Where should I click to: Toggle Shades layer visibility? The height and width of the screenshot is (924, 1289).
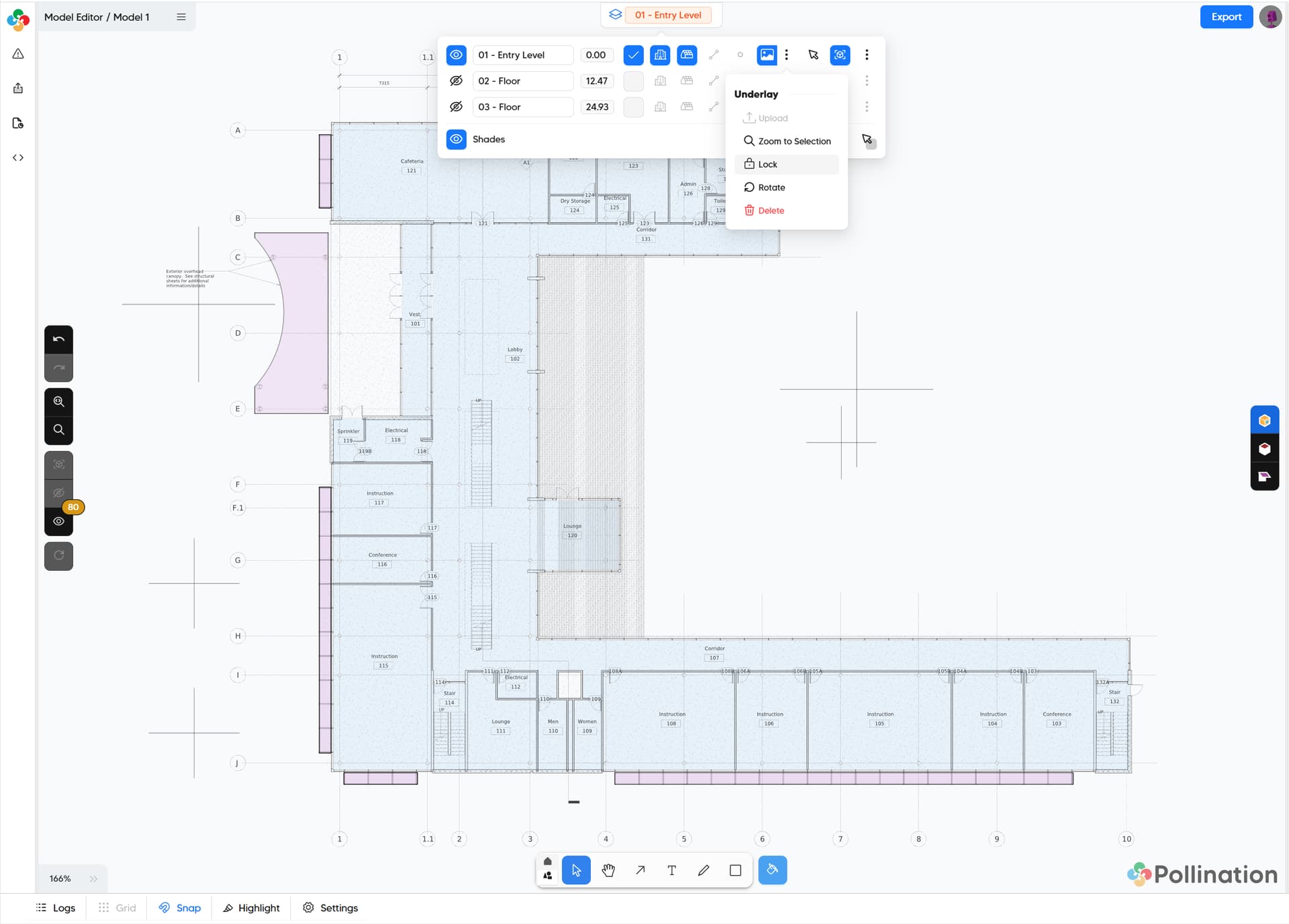tap(456, 139)
